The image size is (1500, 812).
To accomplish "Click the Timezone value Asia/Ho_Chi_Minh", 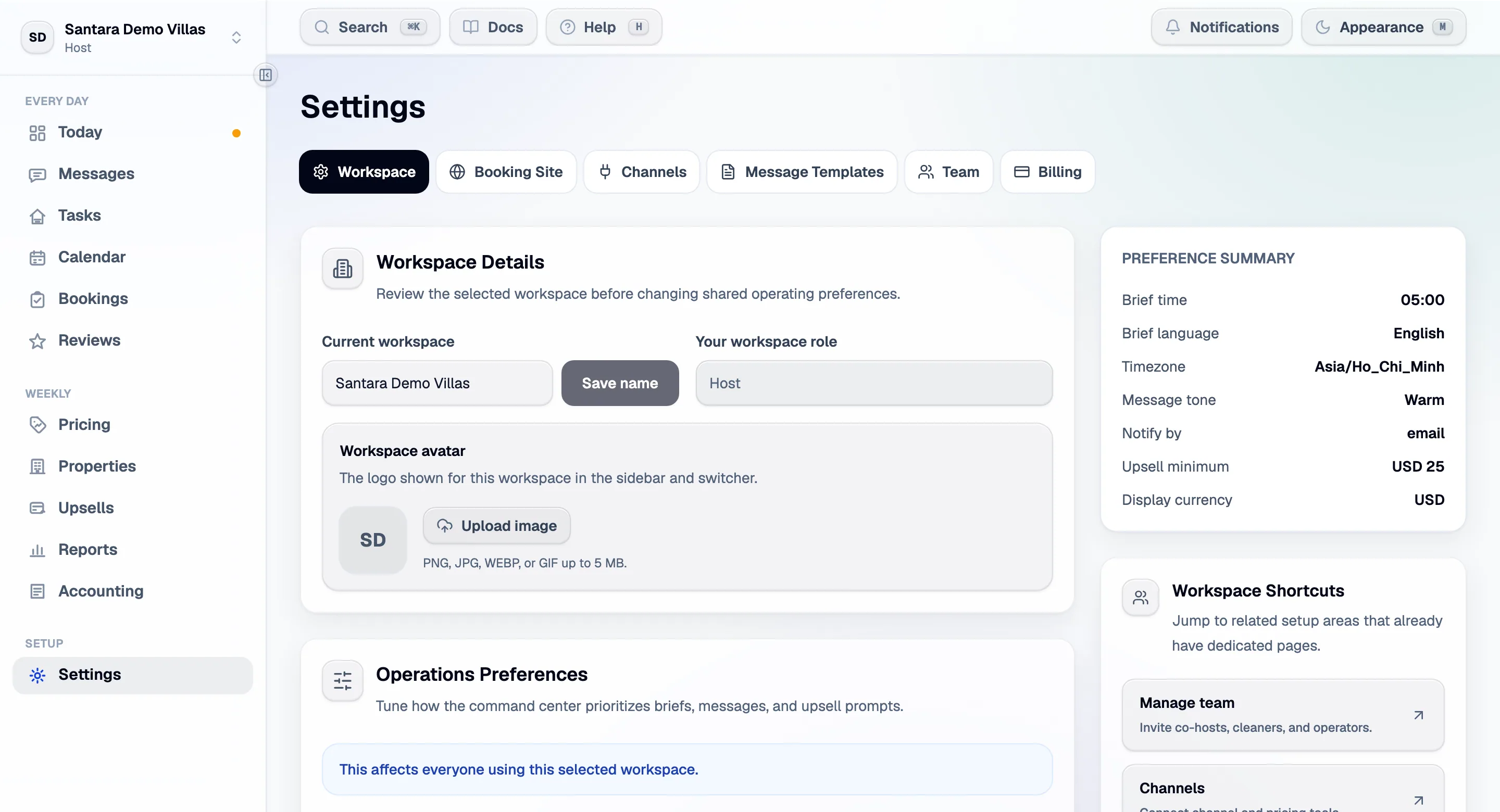I will click(x=1379, y=367).
